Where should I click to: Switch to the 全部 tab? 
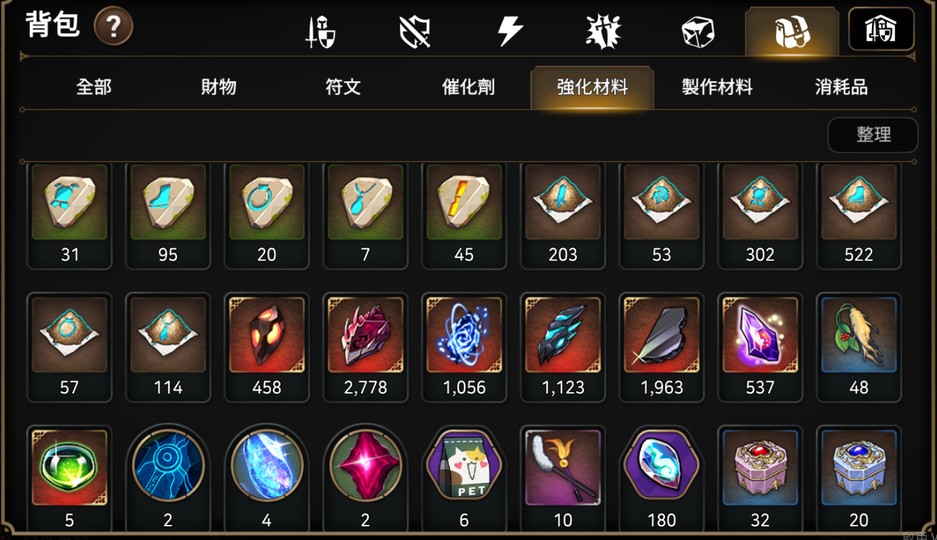[94, 87]
